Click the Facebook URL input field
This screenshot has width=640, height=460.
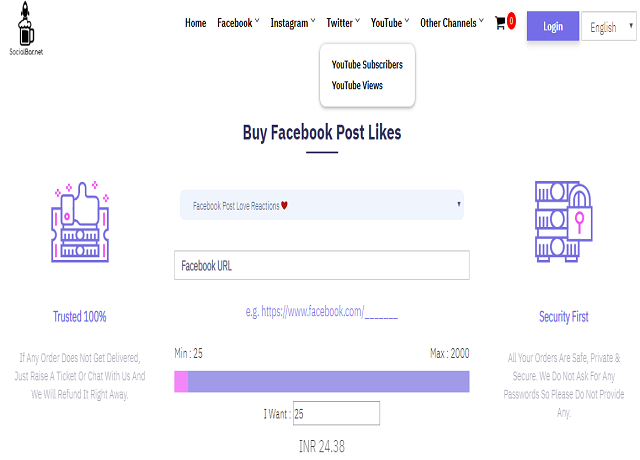pyautogui.click(x=322, y=265)
